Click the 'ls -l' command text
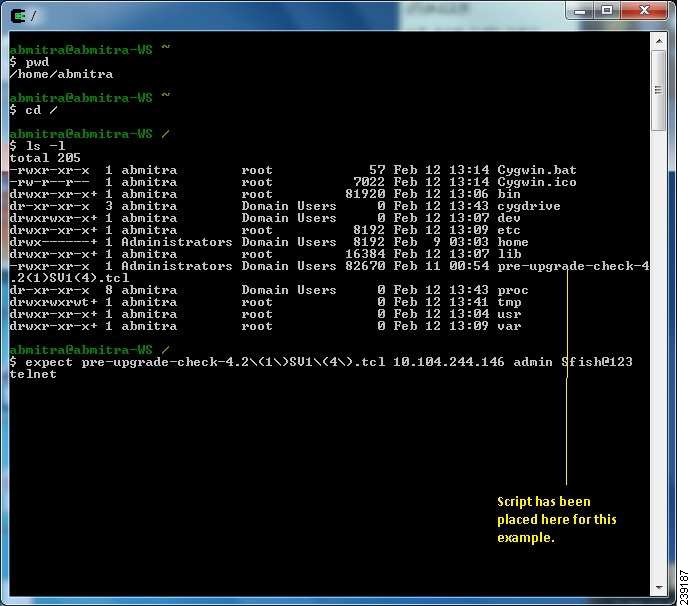 (x=45, y=146)
